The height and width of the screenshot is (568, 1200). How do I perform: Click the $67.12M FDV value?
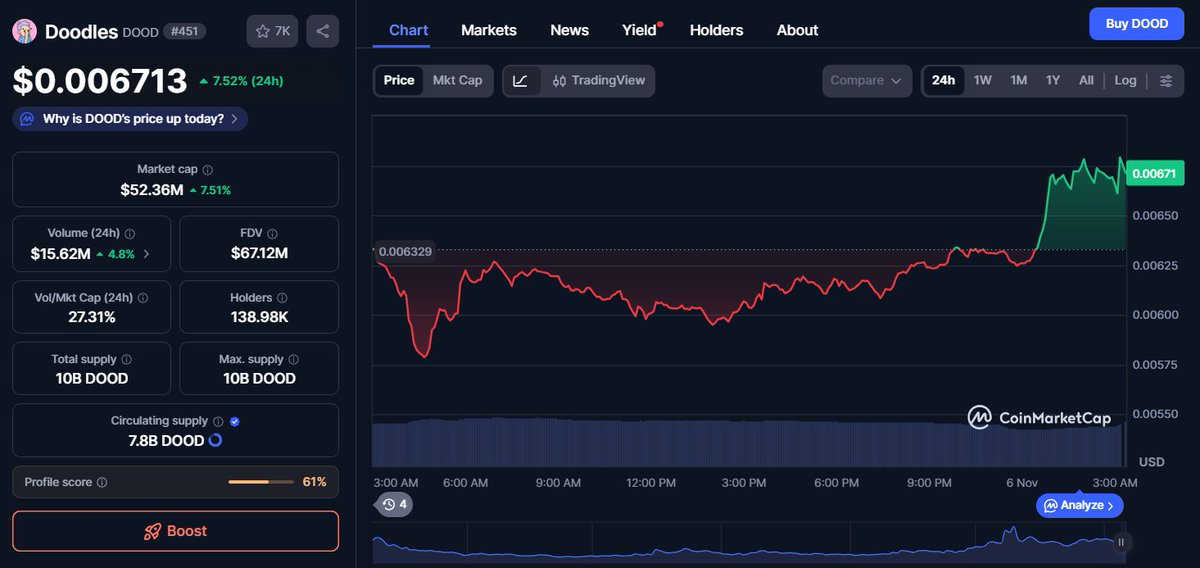[x=259, y=253]
